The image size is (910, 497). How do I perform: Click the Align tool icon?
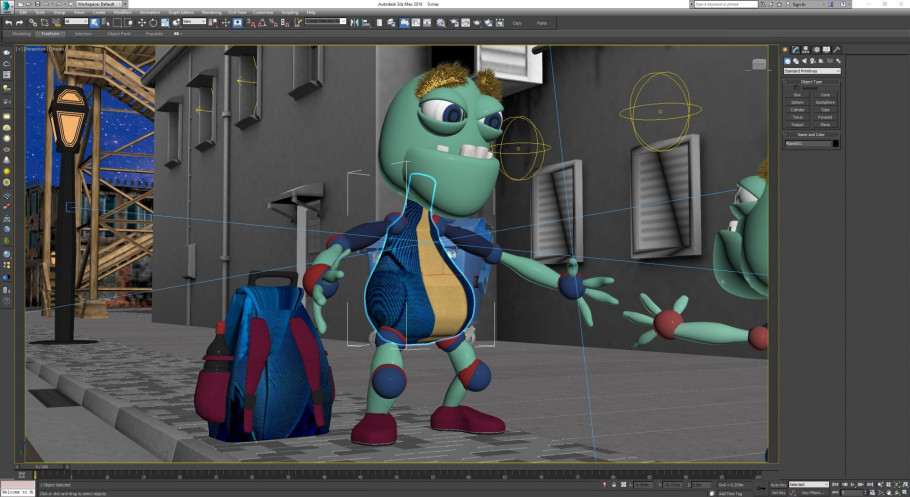coord(367,23)
